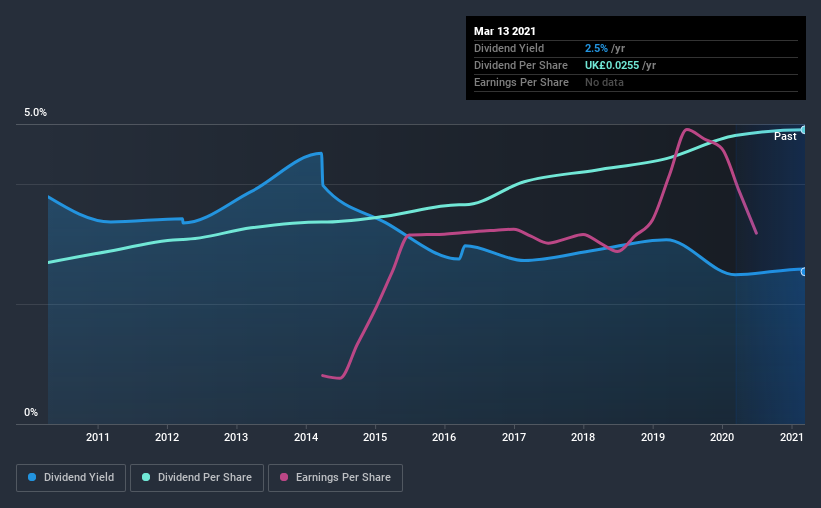Screen dimensions: 821x508
Task: Click the 2021 x-axis label
Action: click(x=791, y=437)
